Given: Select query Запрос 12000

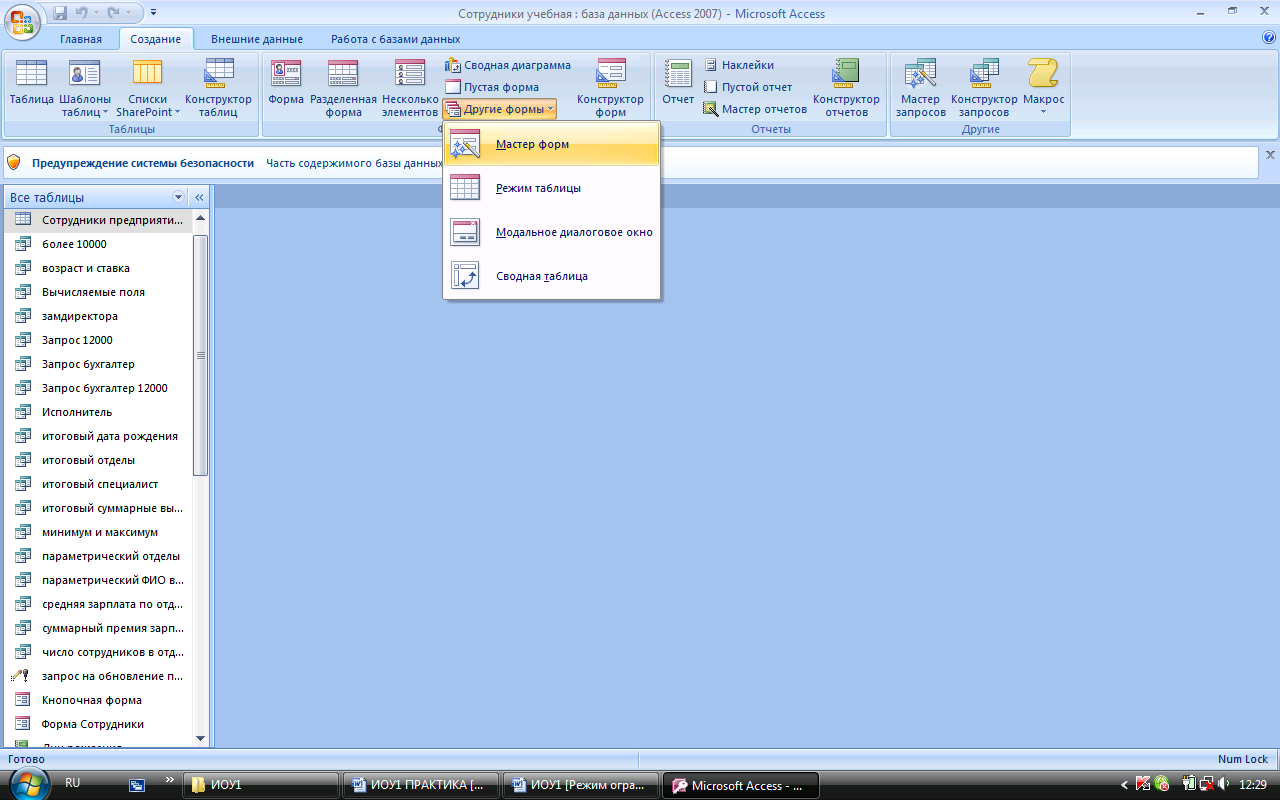Looking at the screenshot, I should click(x=100, y=340).
